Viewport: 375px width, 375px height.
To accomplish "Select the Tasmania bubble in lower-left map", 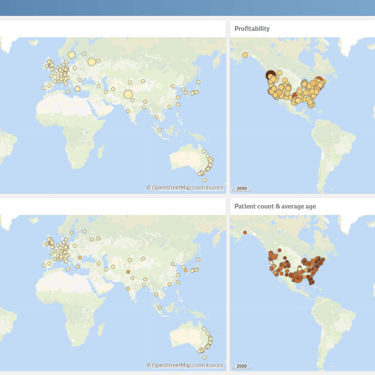I will [204, 358].
